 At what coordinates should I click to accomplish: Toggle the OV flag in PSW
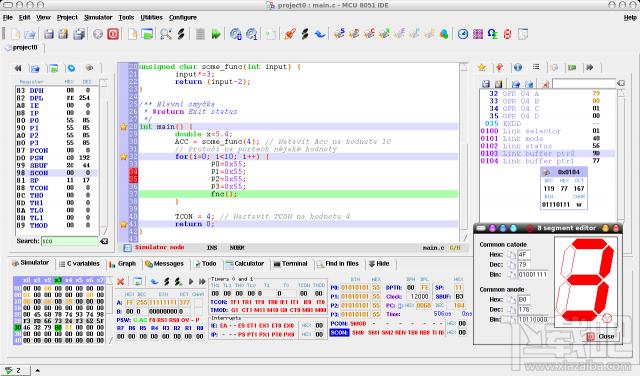[x=184, y=320]
